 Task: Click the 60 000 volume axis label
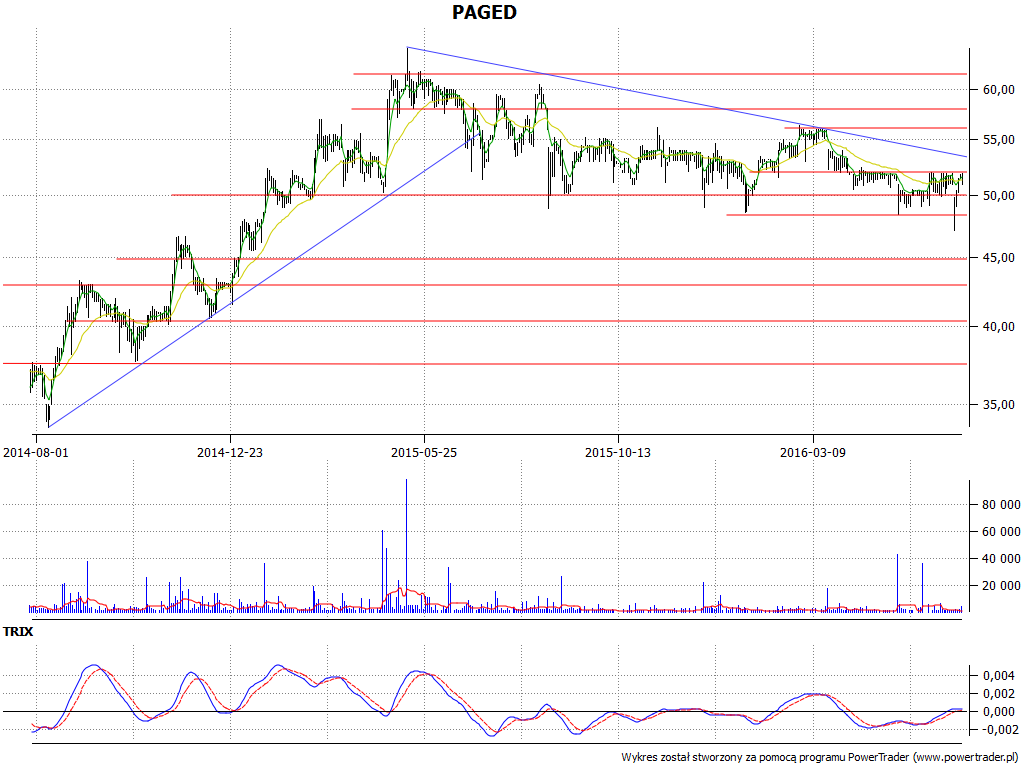1000,532
